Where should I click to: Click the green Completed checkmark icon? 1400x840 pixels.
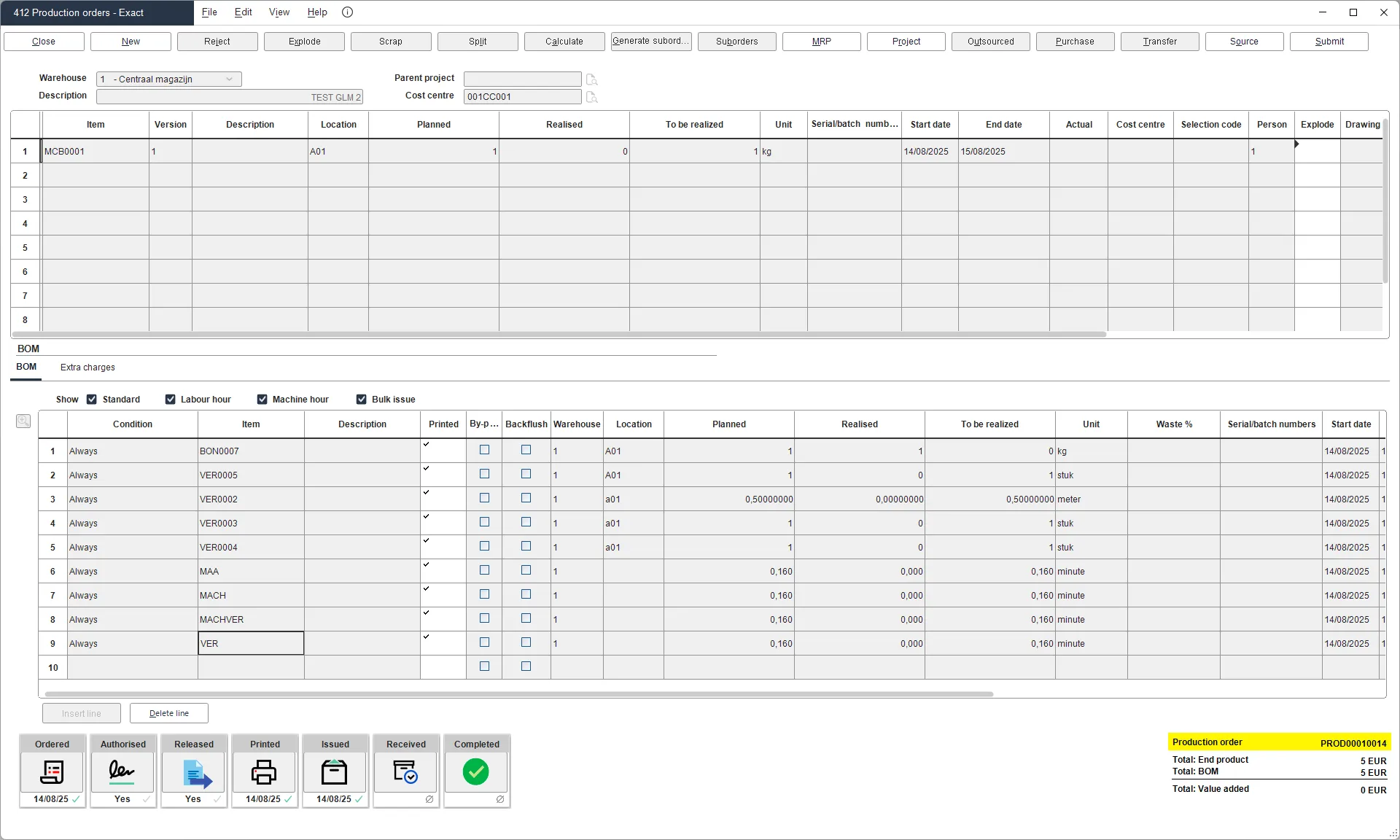point(476,772)
